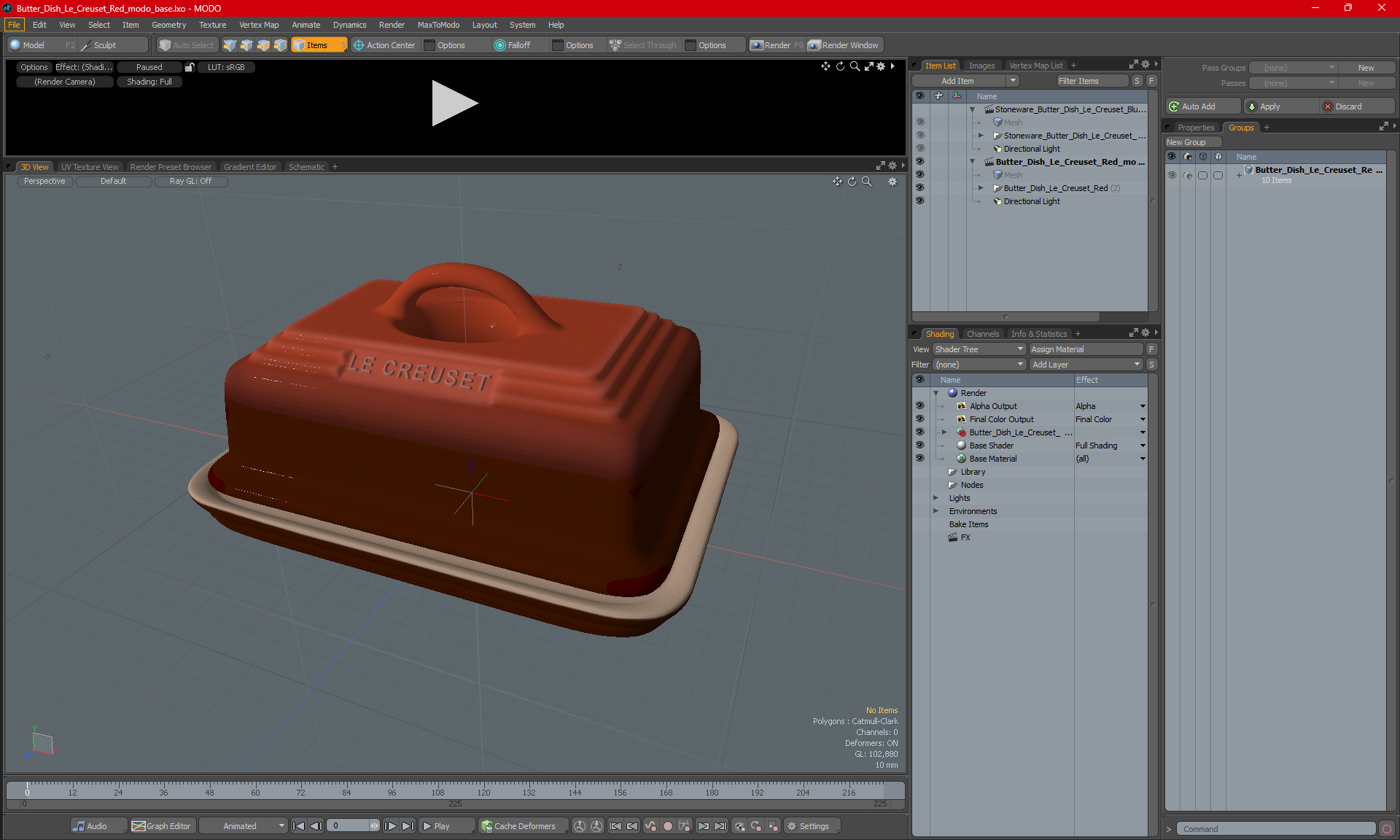Toggle visibility of Base Material layer
The height and width of the screenshot is (840, 1400).
(920, 458)
